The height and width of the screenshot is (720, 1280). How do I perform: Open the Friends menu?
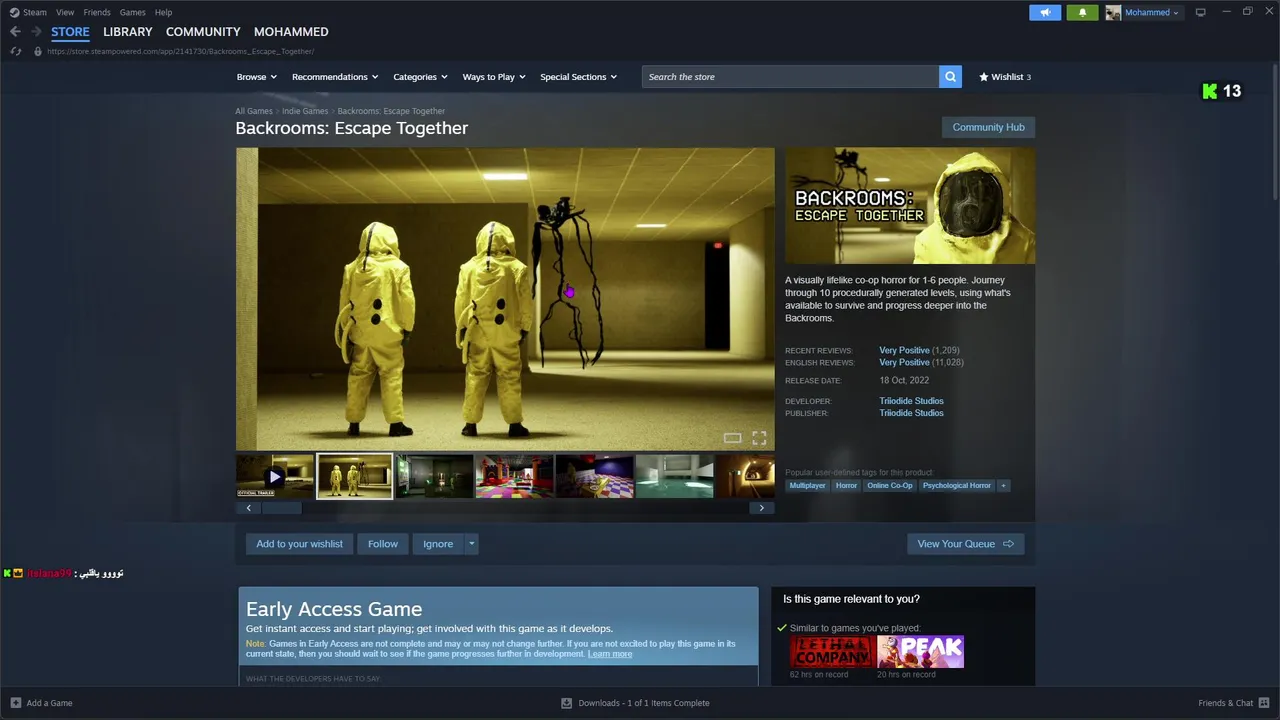click(97, 12)
